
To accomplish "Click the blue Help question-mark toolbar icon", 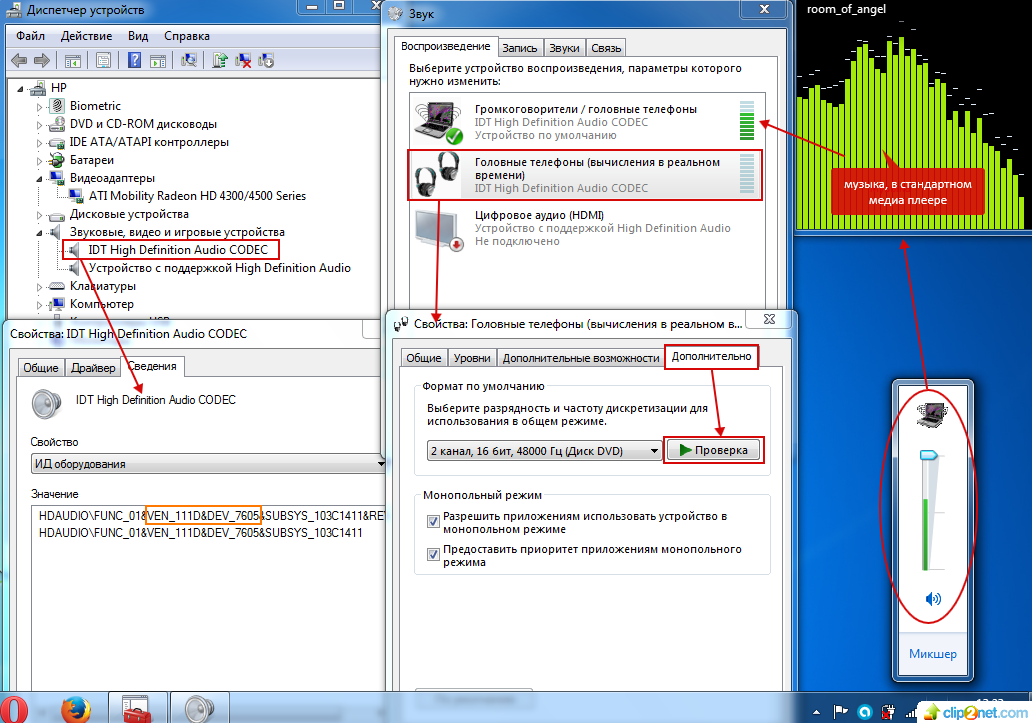I will [134, 61].
